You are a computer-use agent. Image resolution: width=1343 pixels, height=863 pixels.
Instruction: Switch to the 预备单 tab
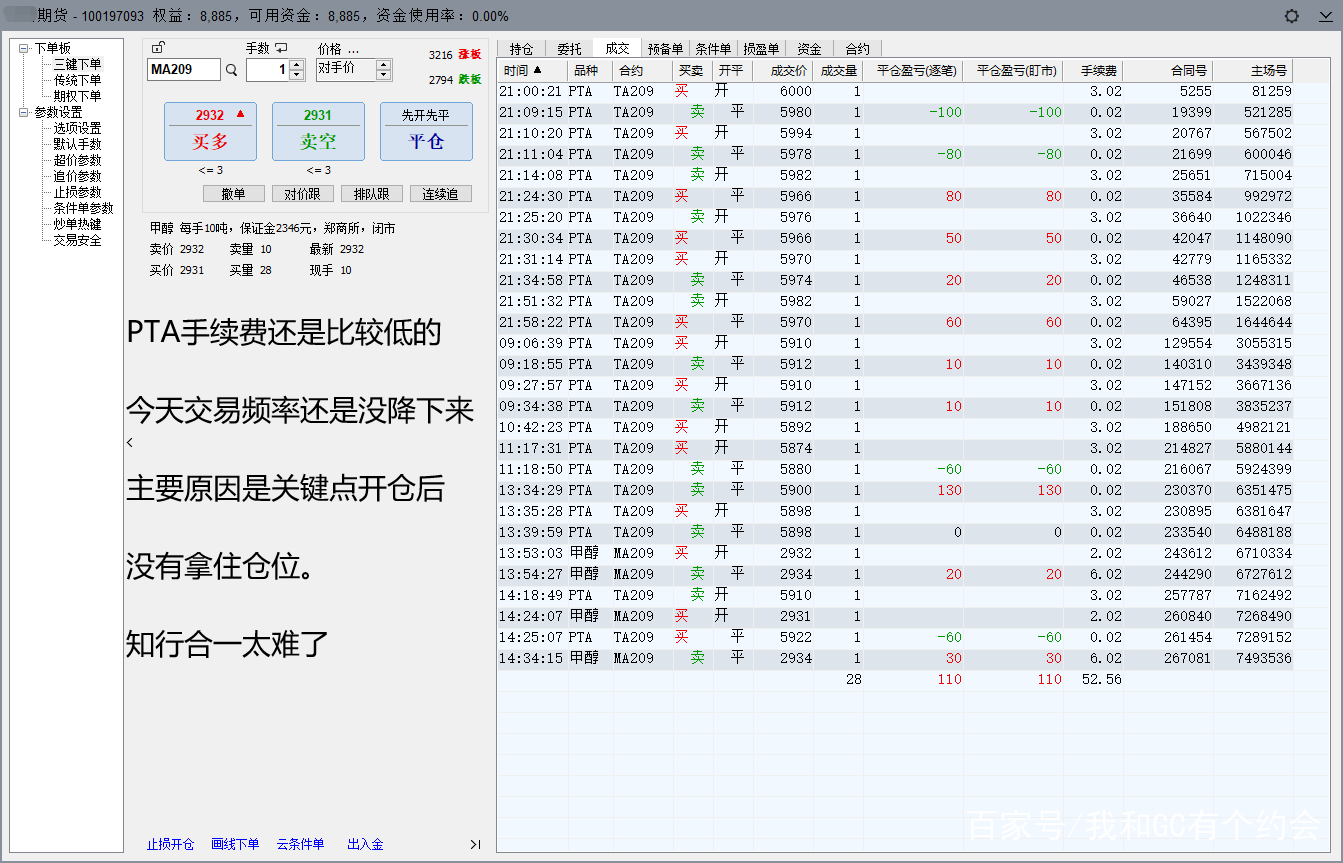click(x=665, y=48)
